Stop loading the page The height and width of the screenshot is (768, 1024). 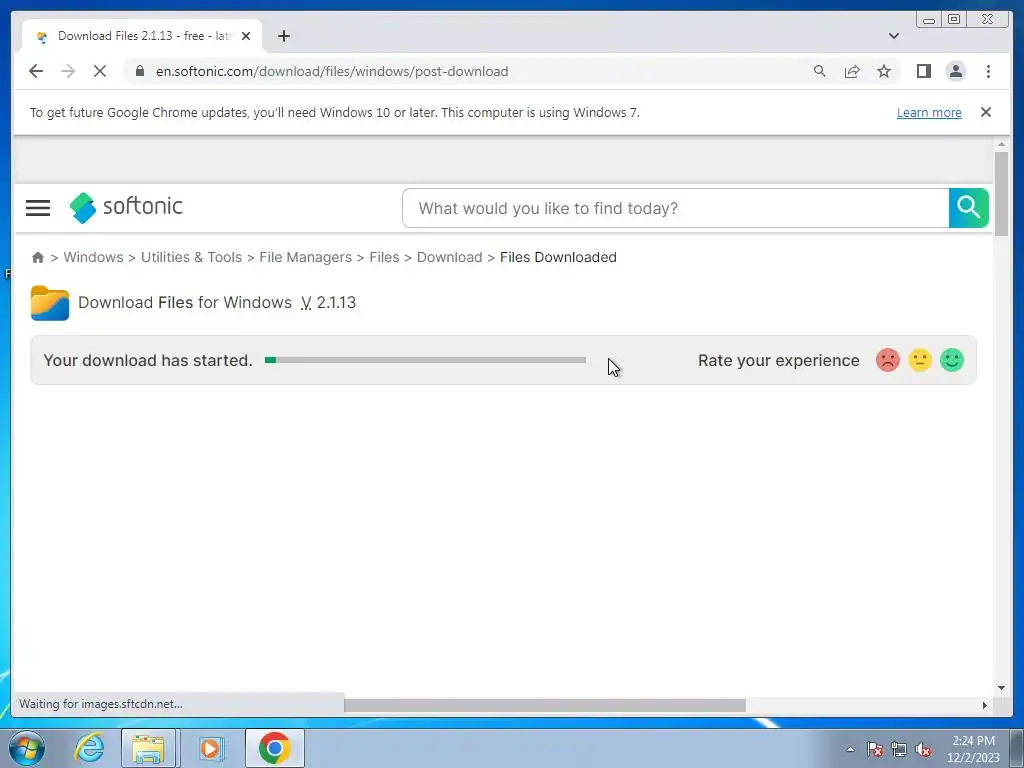tap(100, 71)
